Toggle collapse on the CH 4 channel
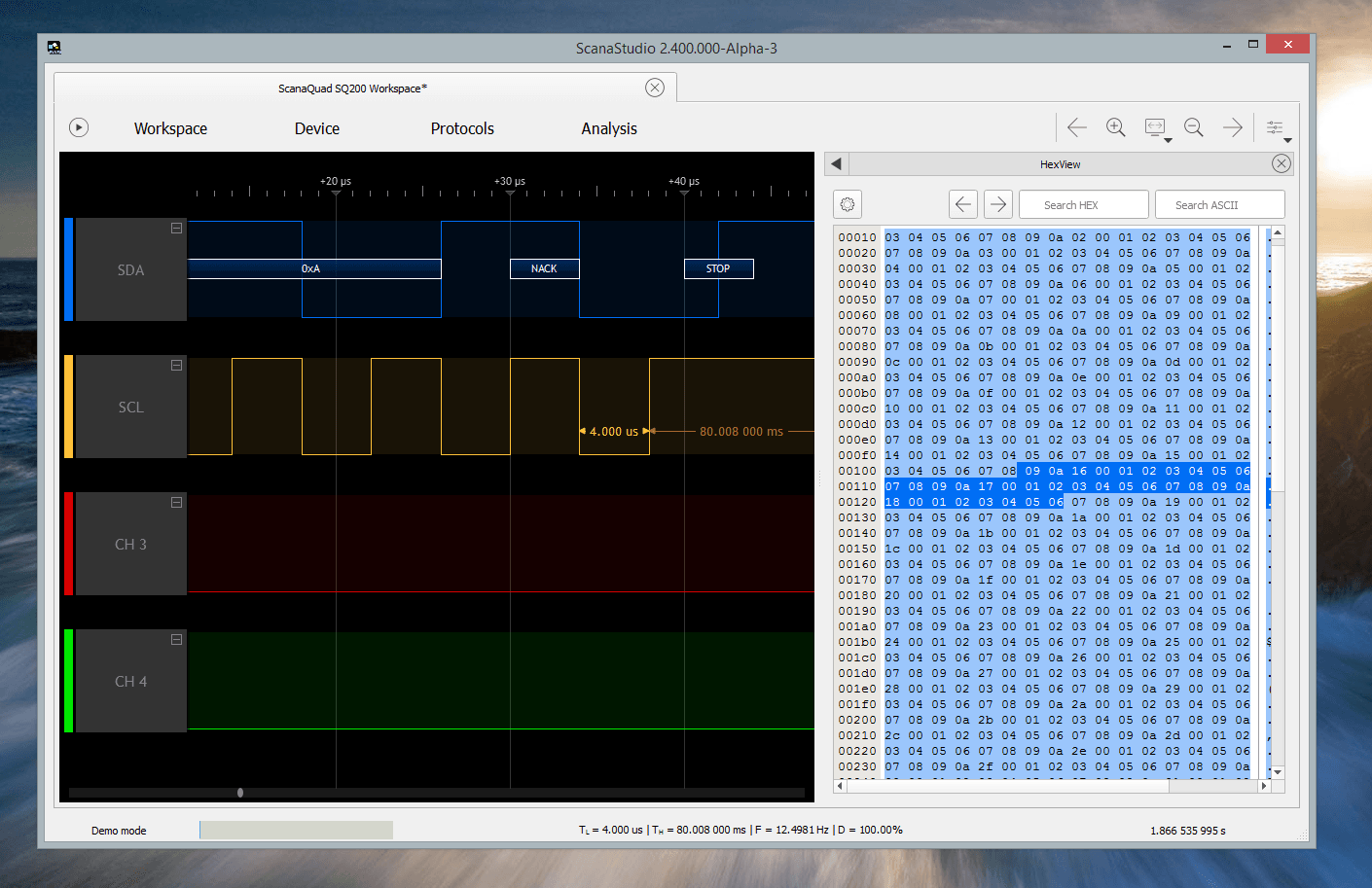Image resolution: width=1372 pixels, height=888 pixels. click(176, 639)
